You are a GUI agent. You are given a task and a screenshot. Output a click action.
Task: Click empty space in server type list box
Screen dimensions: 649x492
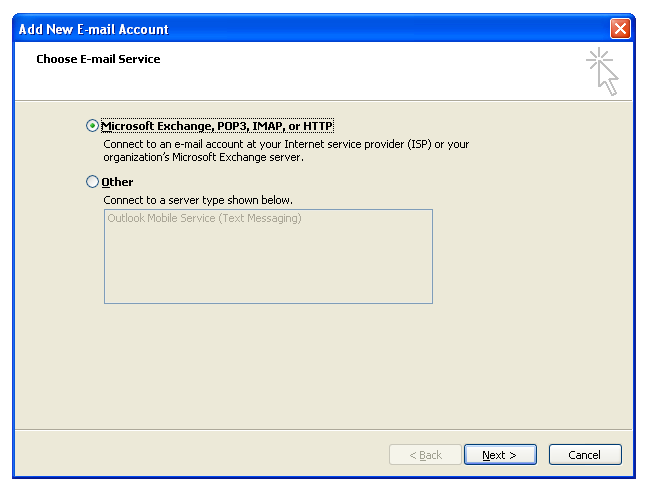[x=268, y=265]
